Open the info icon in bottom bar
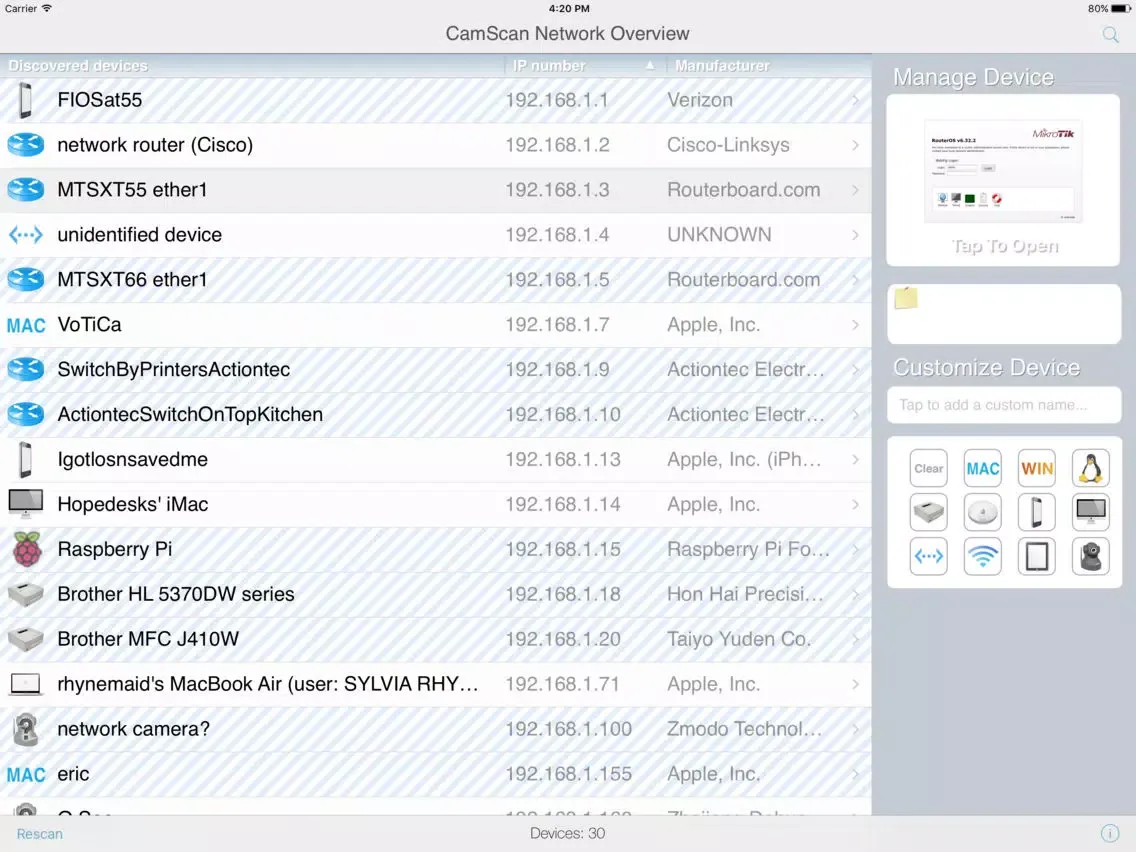Image resolution: width=1136 pixels, height=852 pixels. 1109,833
